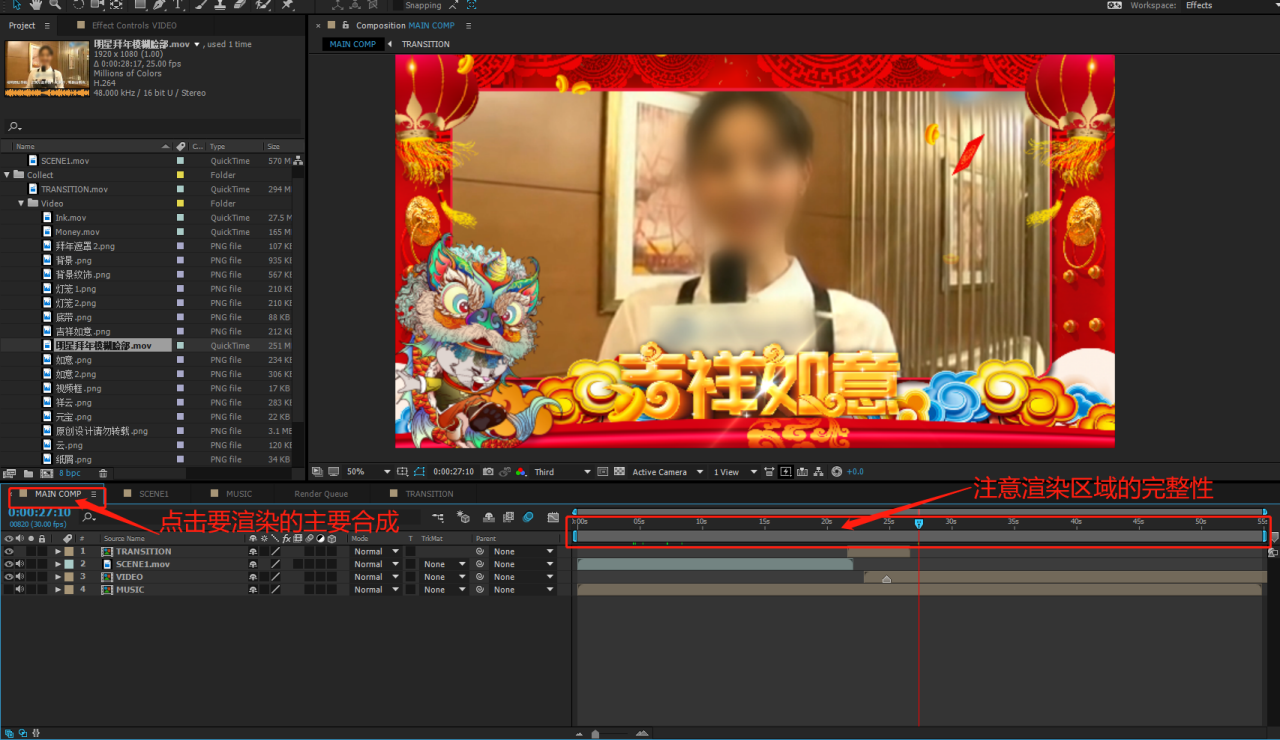This screenshot has width=1280, height=740.
Task: Open the Effect Controls VIDEO tab
Action: [x=134, y=25]
